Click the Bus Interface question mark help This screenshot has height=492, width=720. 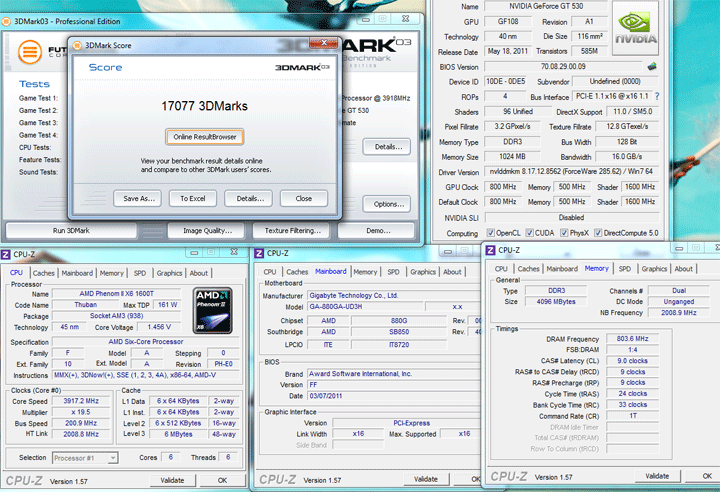click(x=657, y=96)
